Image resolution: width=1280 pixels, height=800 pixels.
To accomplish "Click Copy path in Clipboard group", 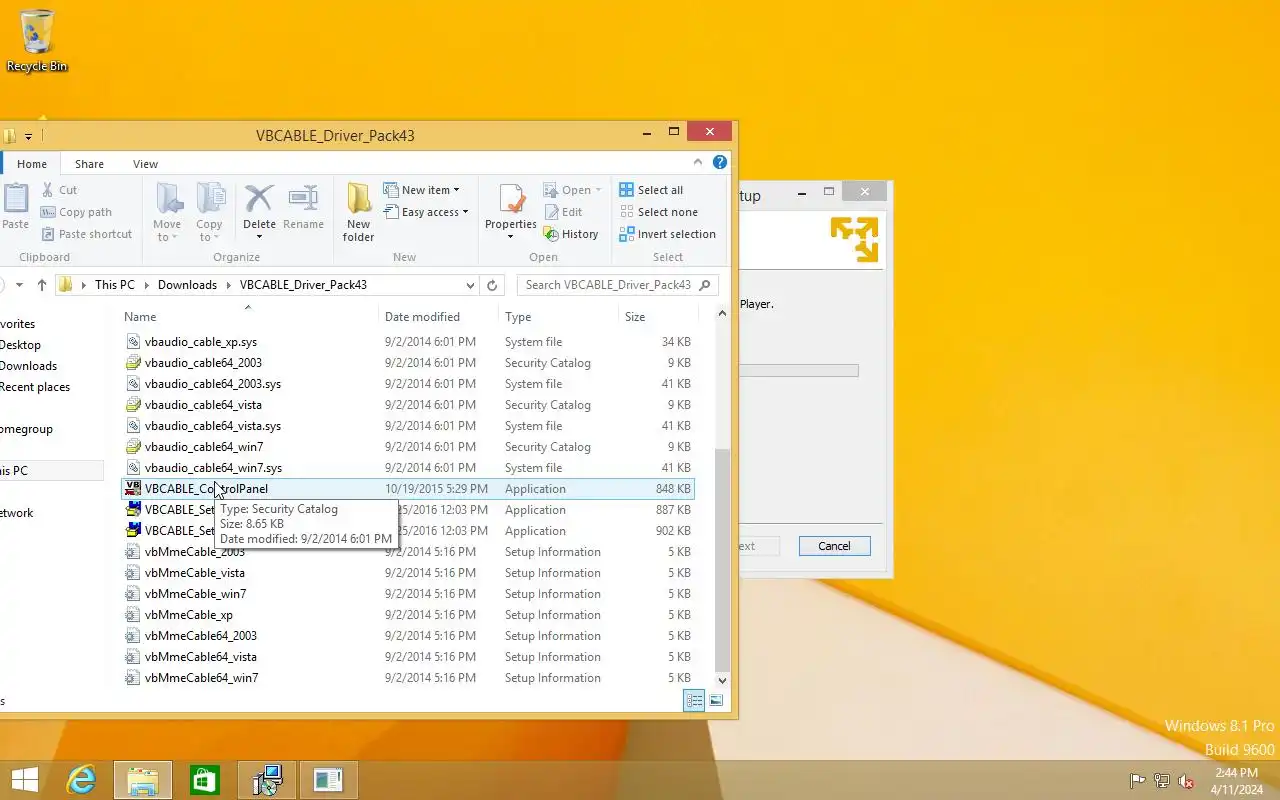I will tap(76, 212).
